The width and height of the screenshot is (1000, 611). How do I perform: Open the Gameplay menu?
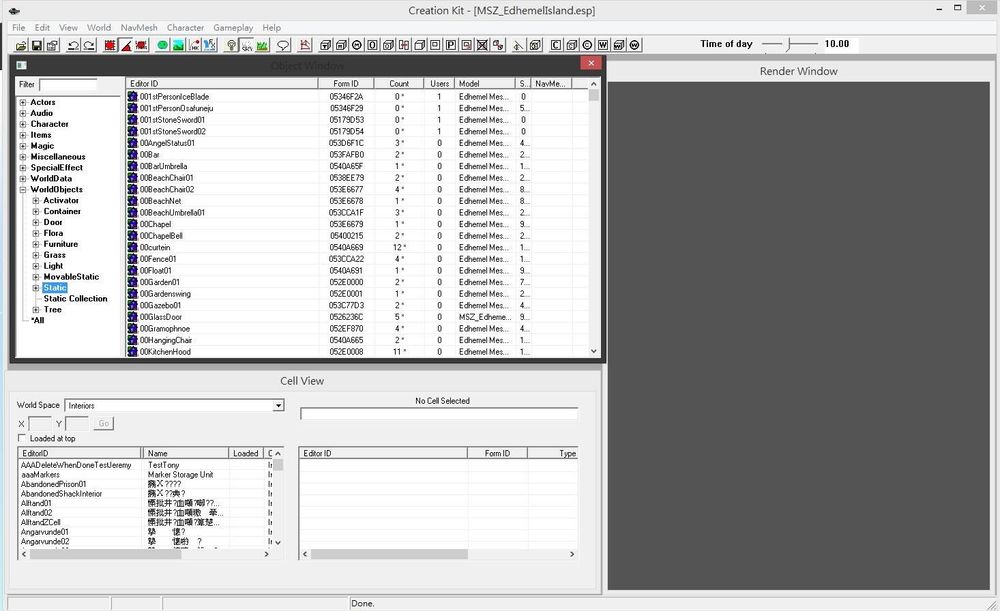pos(233,28)
